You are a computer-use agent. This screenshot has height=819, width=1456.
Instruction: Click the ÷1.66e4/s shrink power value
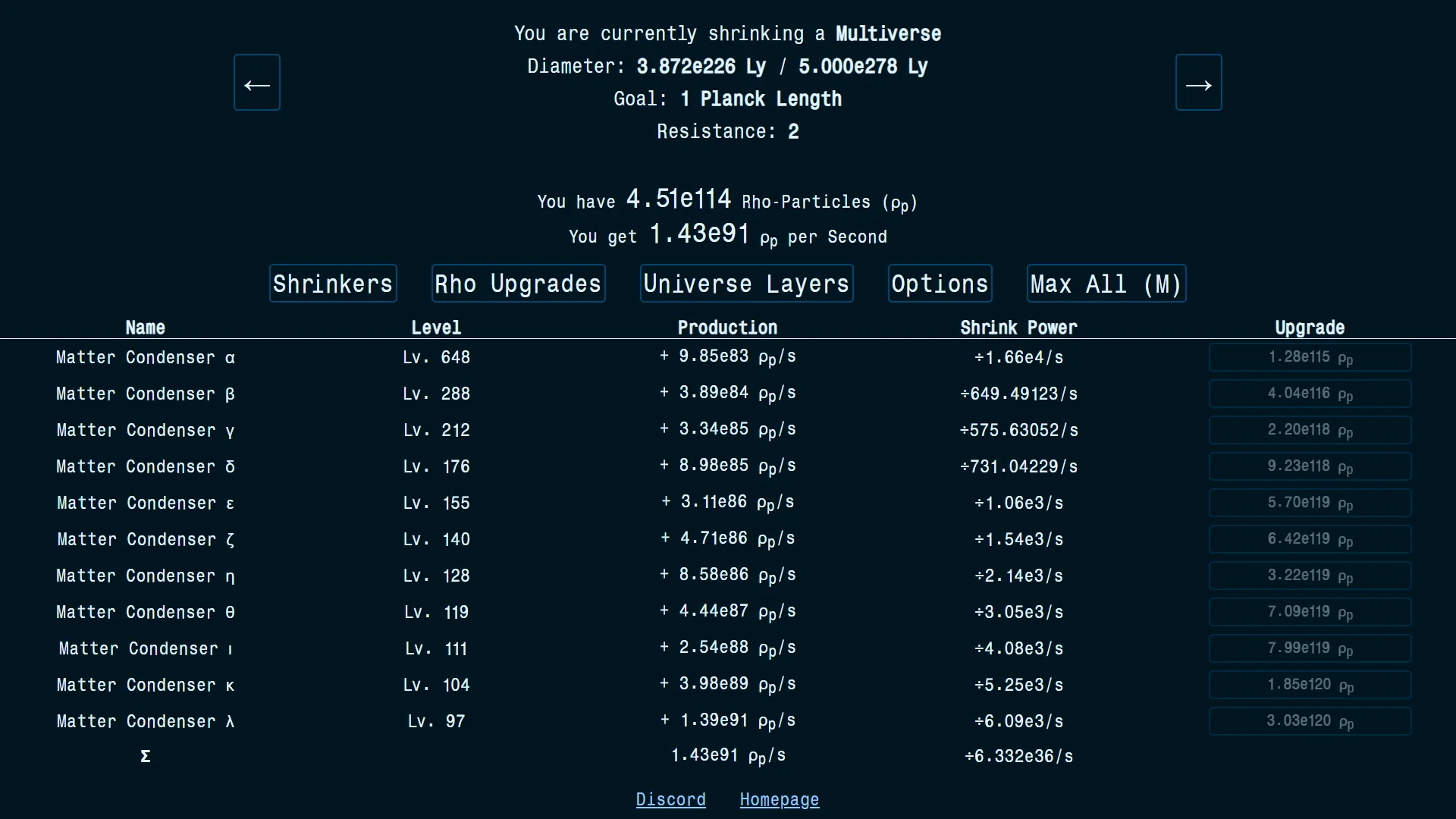1018,357
